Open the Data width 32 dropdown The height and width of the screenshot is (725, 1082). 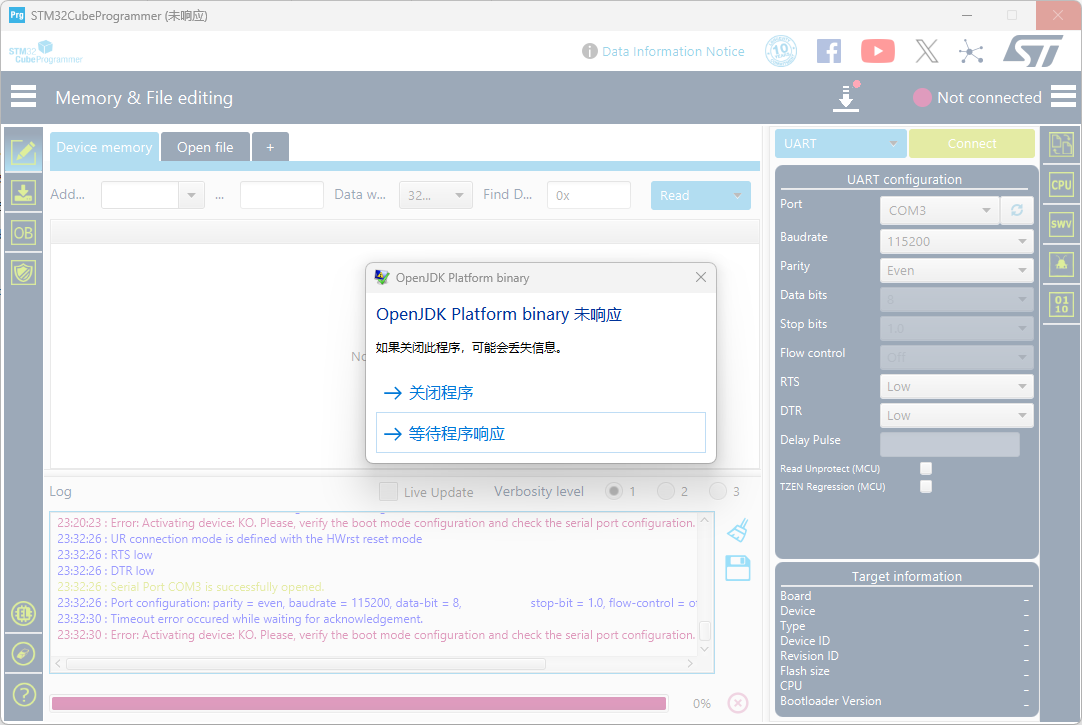click(435, 195)
